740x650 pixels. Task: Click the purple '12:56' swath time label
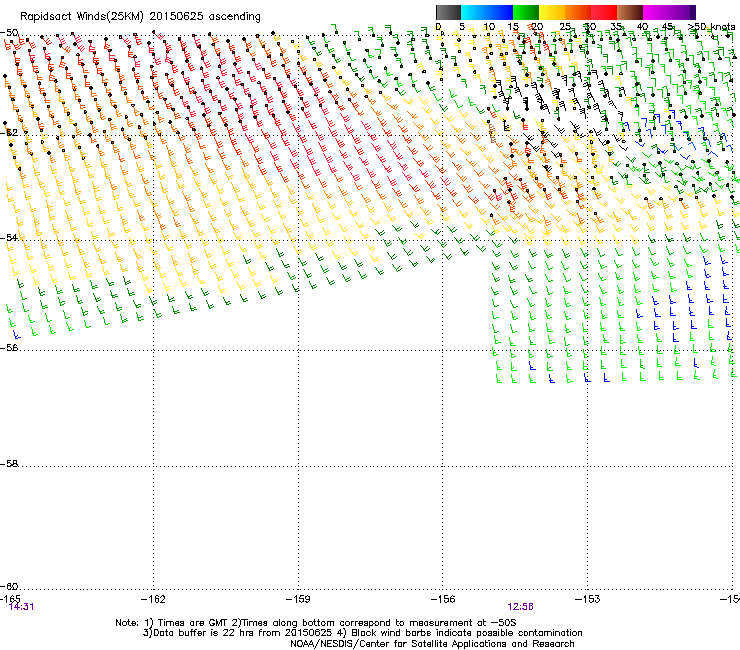[521, 607]
